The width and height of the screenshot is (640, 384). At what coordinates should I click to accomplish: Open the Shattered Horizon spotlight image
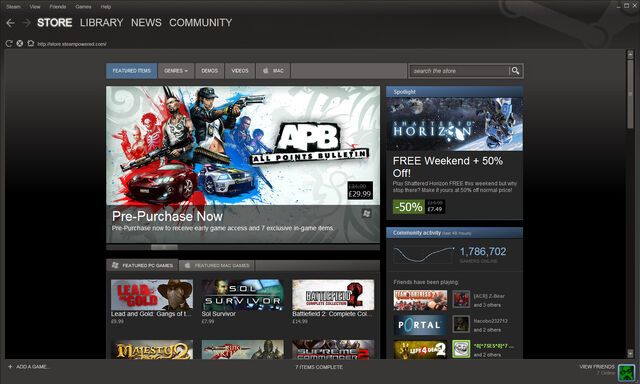(455, 124)
